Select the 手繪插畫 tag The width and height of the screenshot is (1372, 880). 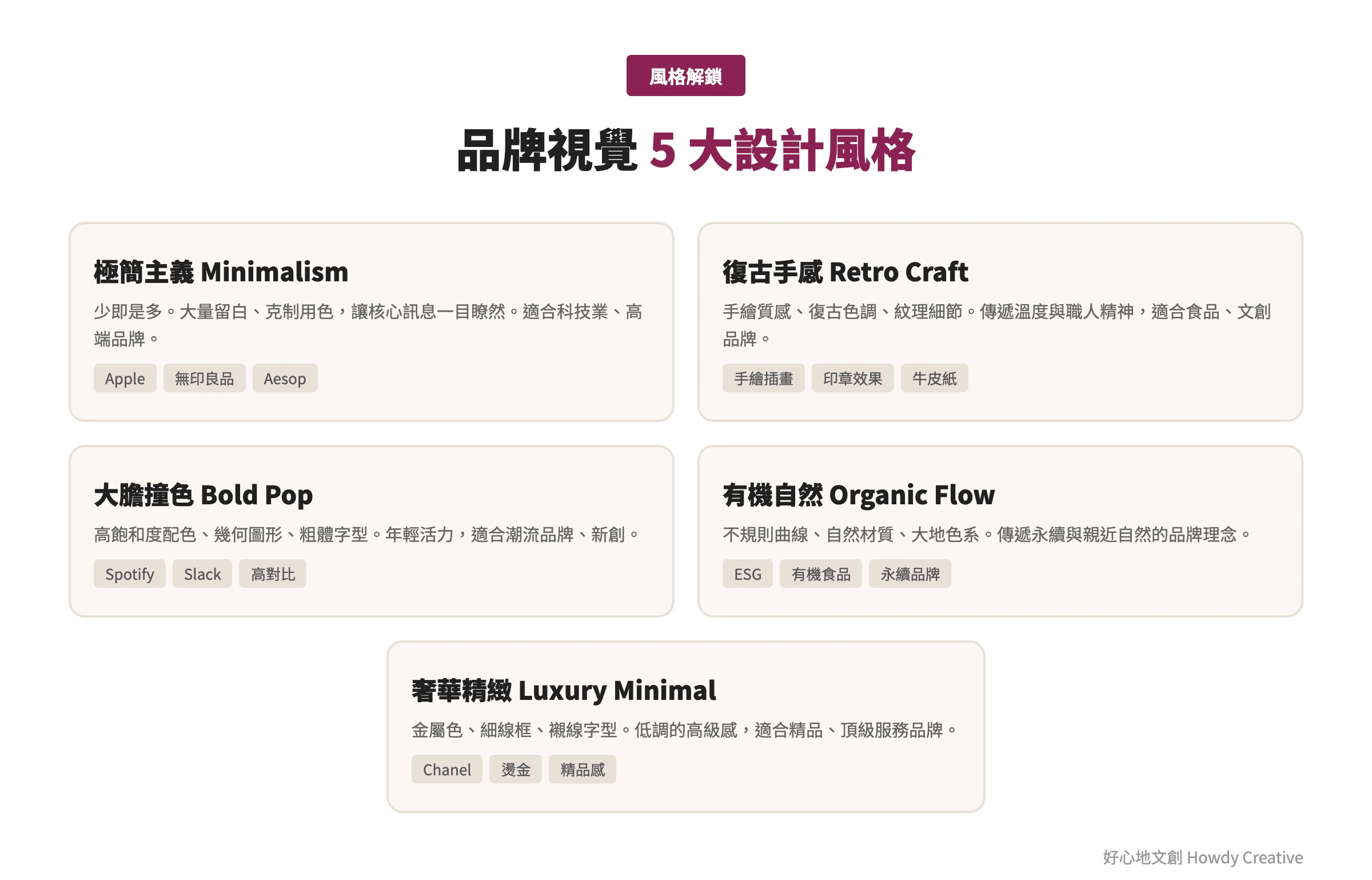point(764,378)
